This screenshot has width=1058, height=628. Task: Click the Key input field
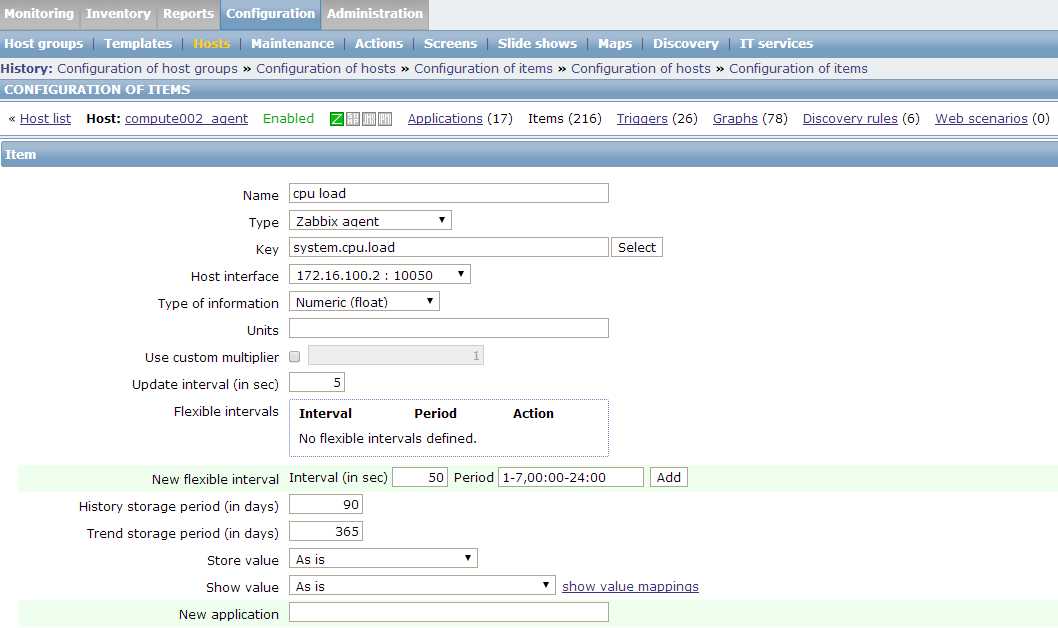pyautogui.click(x=449, y=248)
